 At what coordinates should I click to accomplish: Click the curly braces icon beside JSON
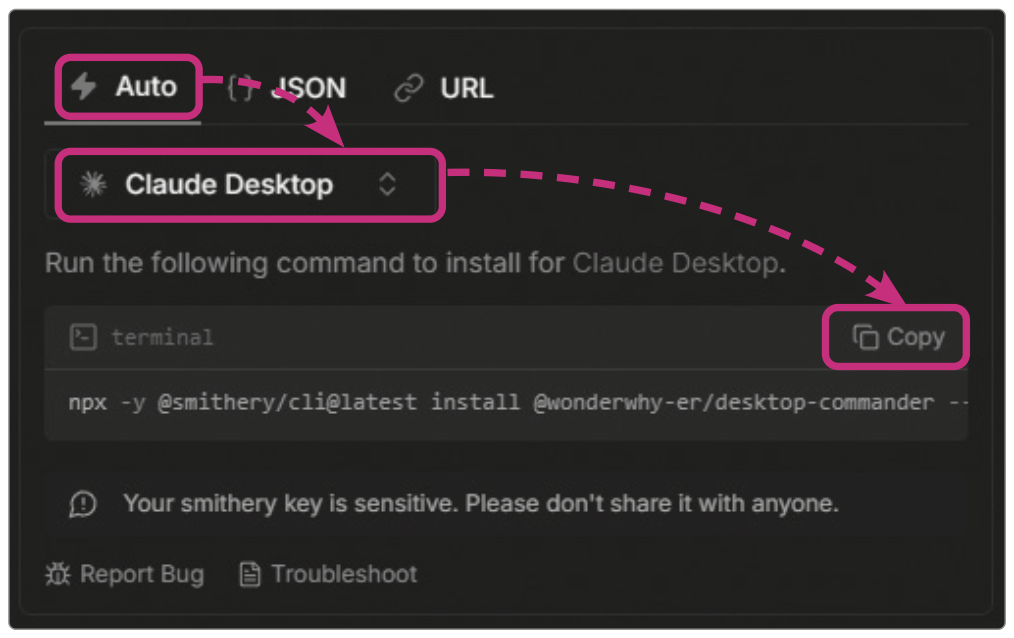coord(240,88)
